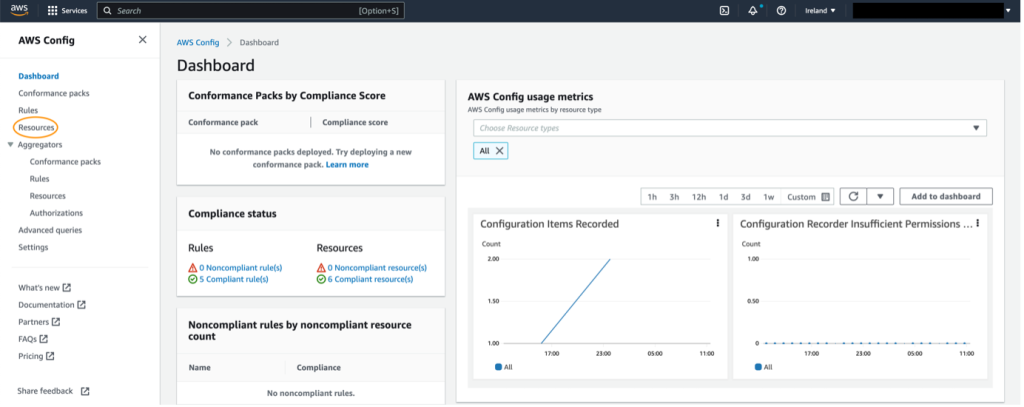The image size is (1024, 407).
Task: Open top-level Rules in sidebar
Action: pyautogui.click(x=28, y=110)
